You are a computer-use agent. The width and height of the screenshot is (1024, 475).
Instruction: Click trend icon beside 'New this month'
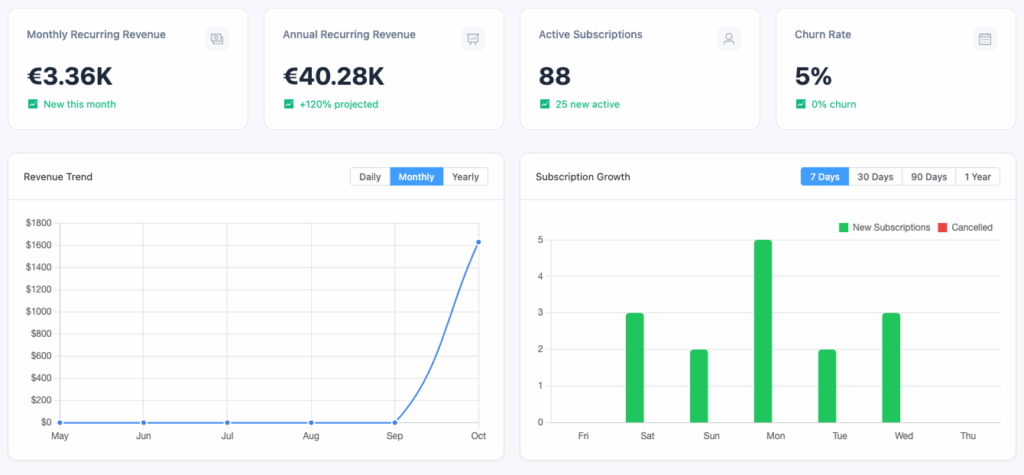(x=33, y=104)
